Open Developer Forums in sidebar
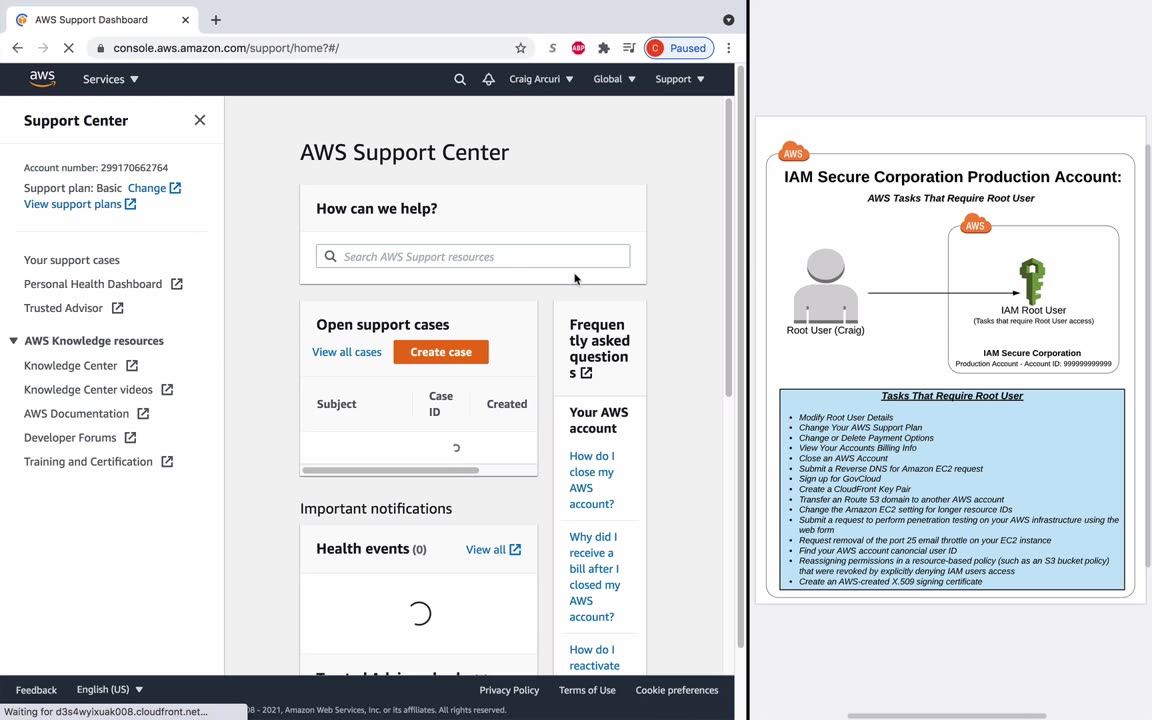 pyautogui.click(x=70, y=438)
